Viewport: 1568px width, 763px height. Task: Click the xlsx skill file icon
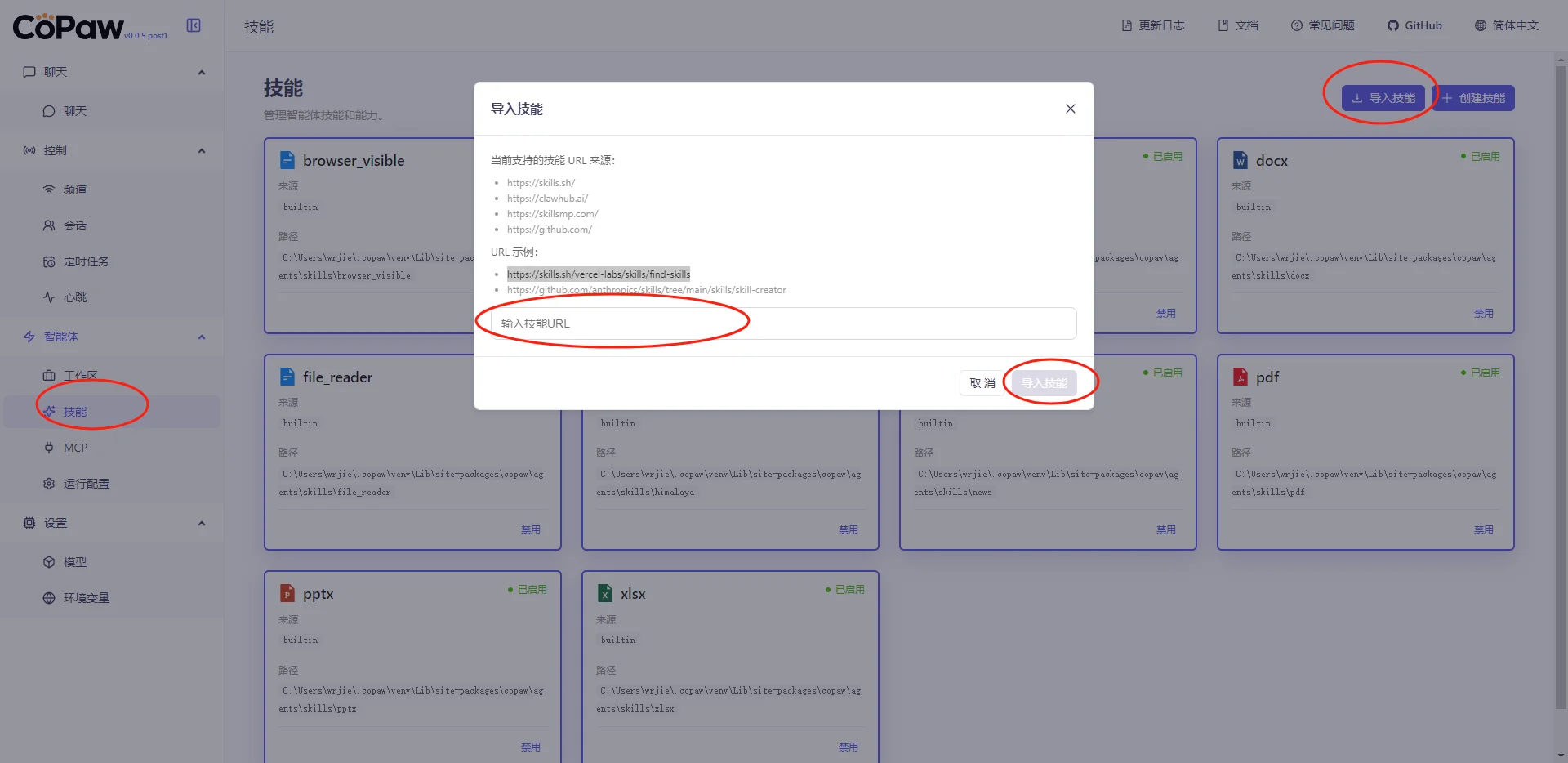point(605,593)
